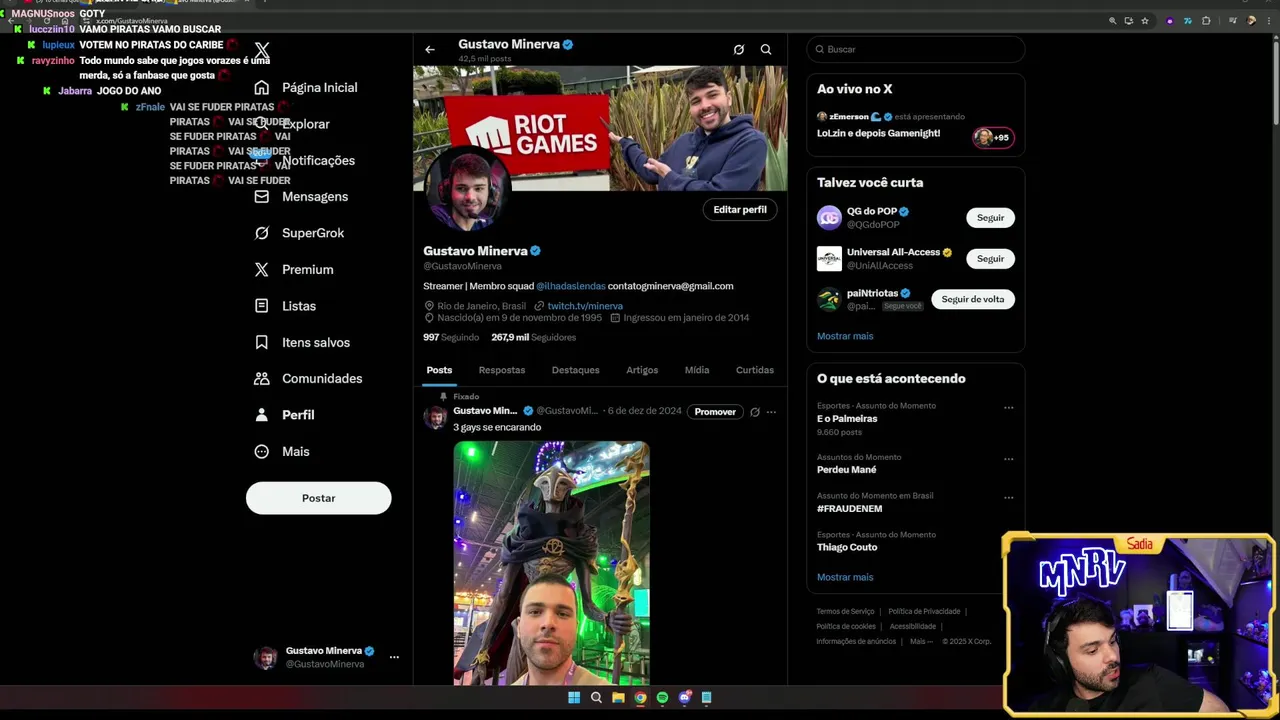Open SuperGrok icon in sidebar
Screen dimensions: 1280x720
coord(262,233)
